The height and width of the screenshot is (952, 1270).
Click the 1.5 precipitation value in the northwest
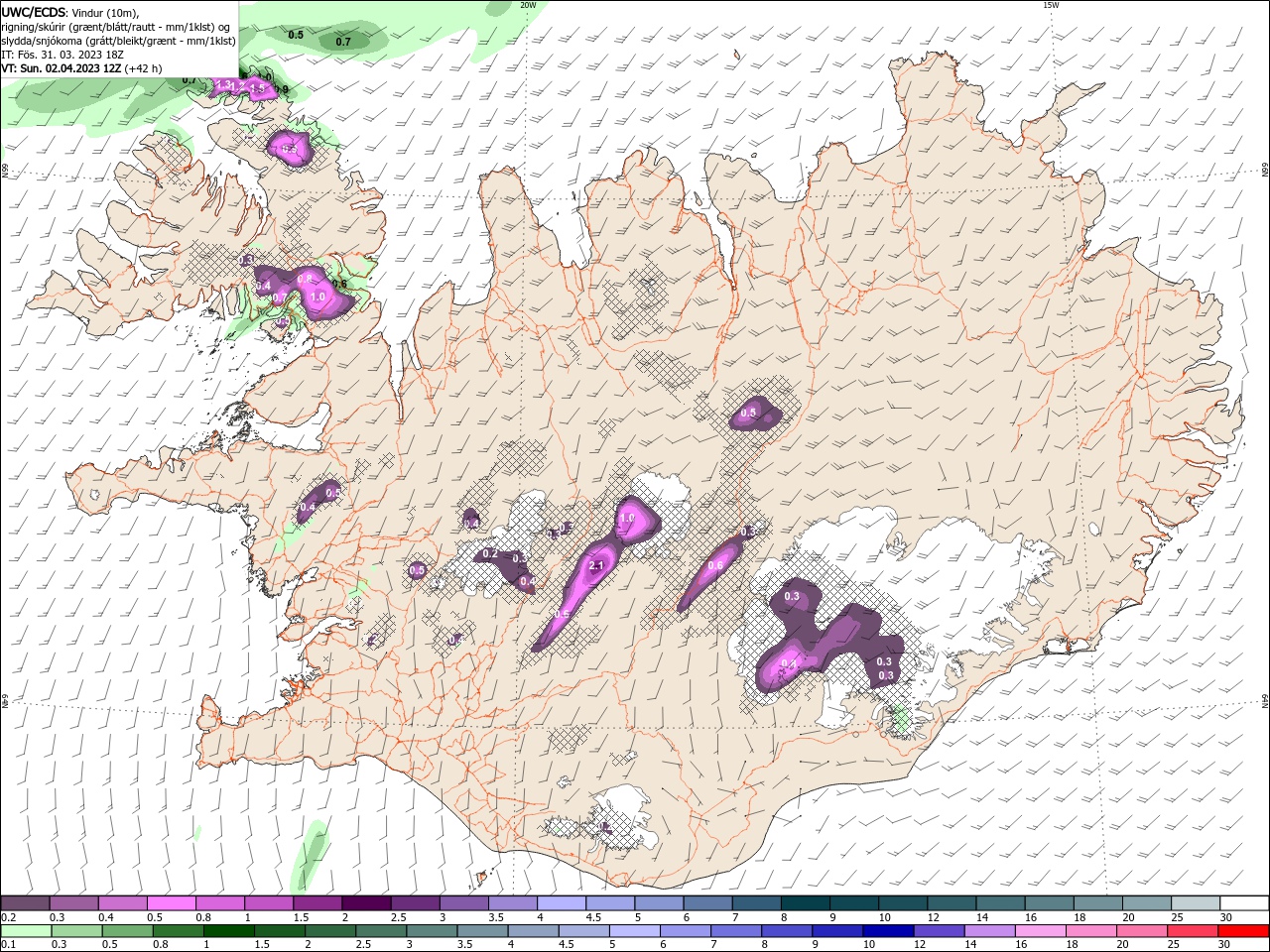click(x=258, y=89)
